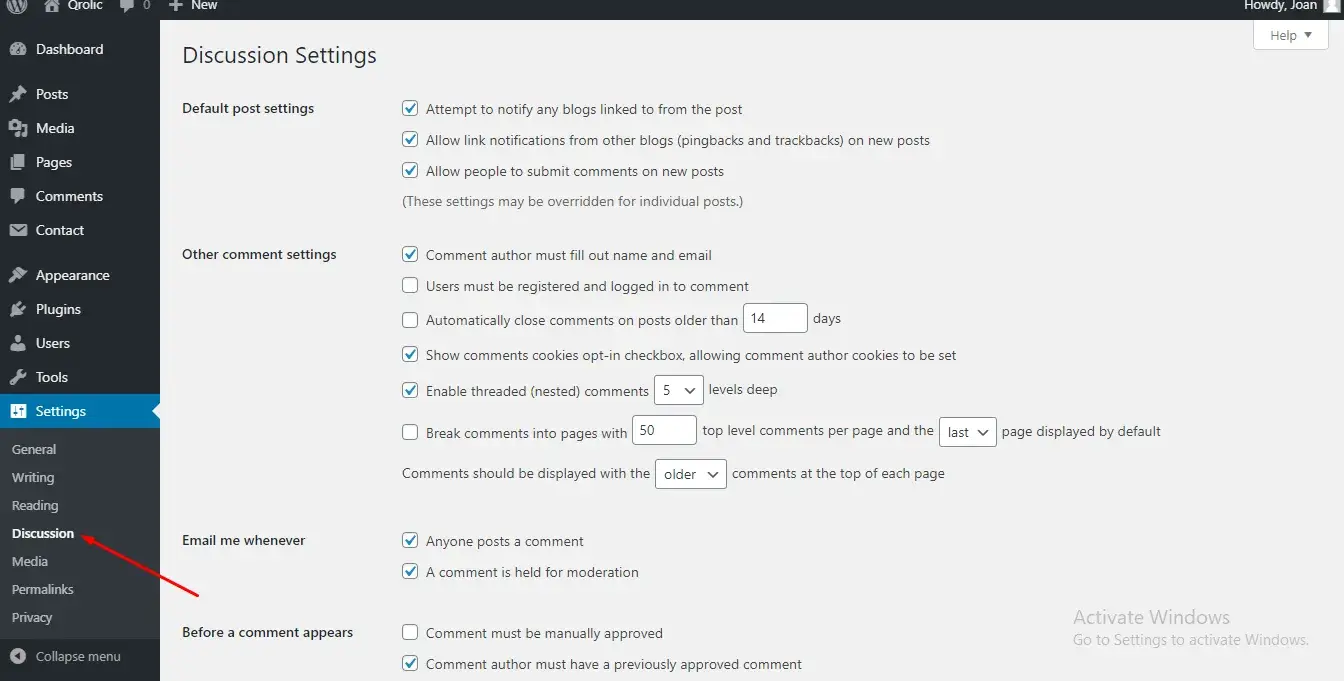Click the Comments bubble icon in sidebar

tap(18, 196)
